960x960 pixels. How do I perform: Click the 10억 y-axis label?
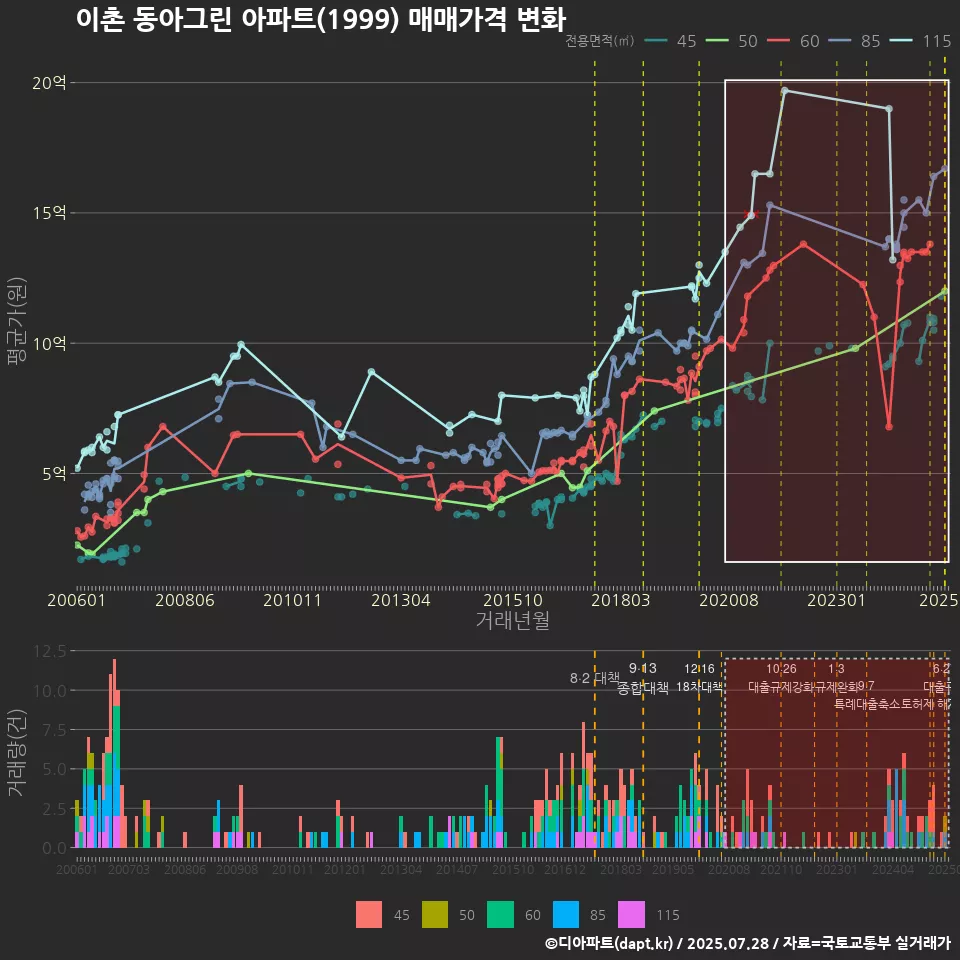(x=49, y=343)
